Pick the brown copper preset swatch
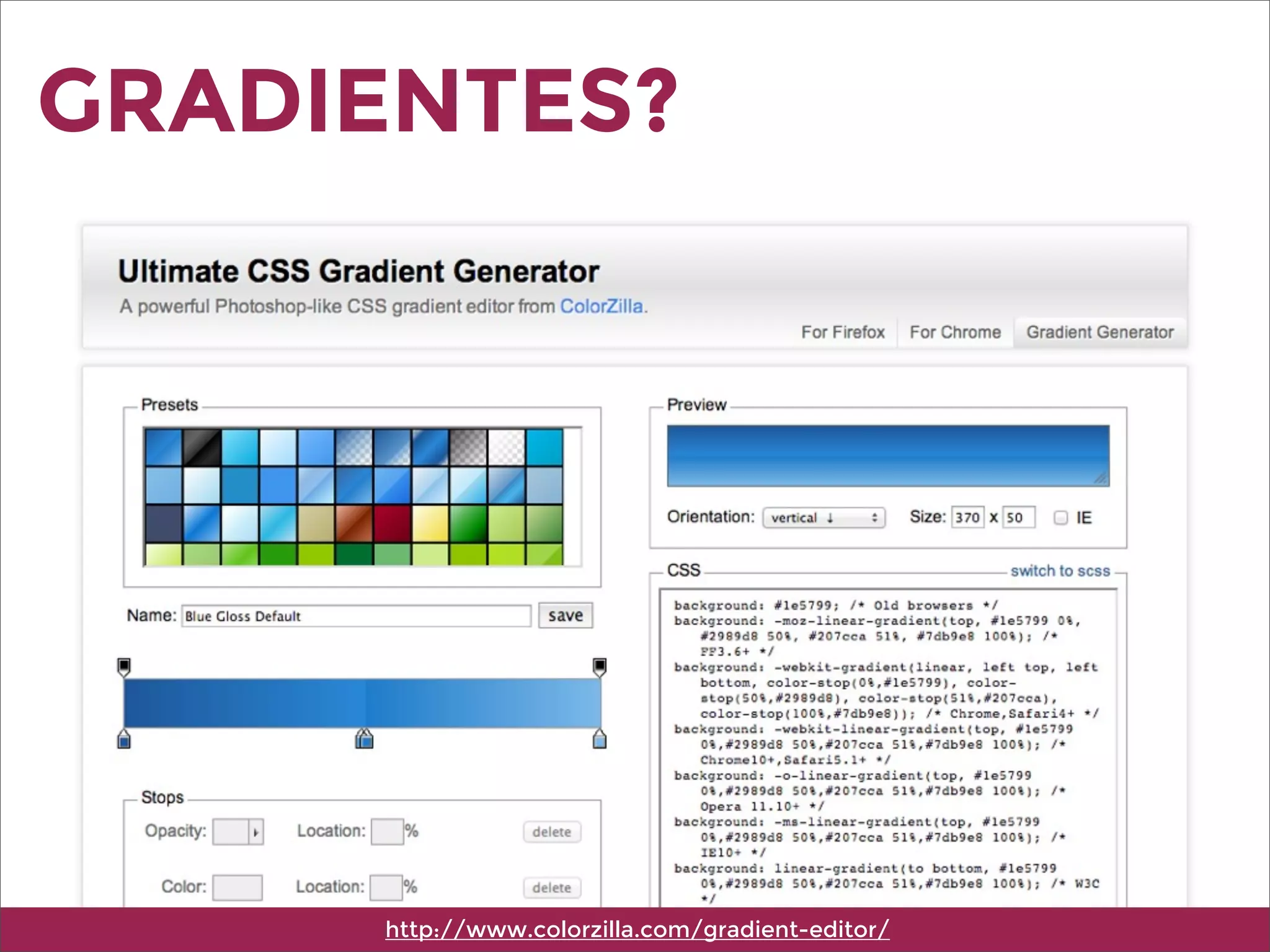Viewport: 1270px width, 952px height. click(354, 523)
